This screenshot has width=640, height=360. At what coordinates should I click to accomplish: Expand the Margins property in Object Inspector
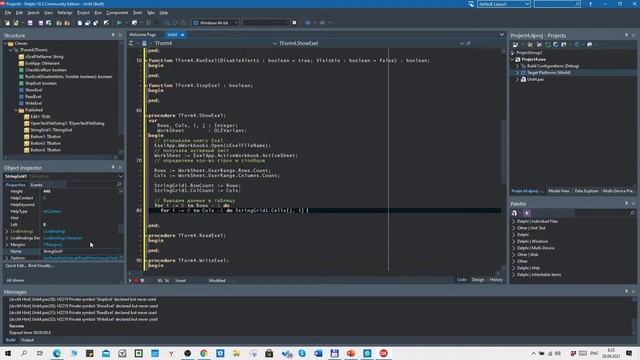7,245
